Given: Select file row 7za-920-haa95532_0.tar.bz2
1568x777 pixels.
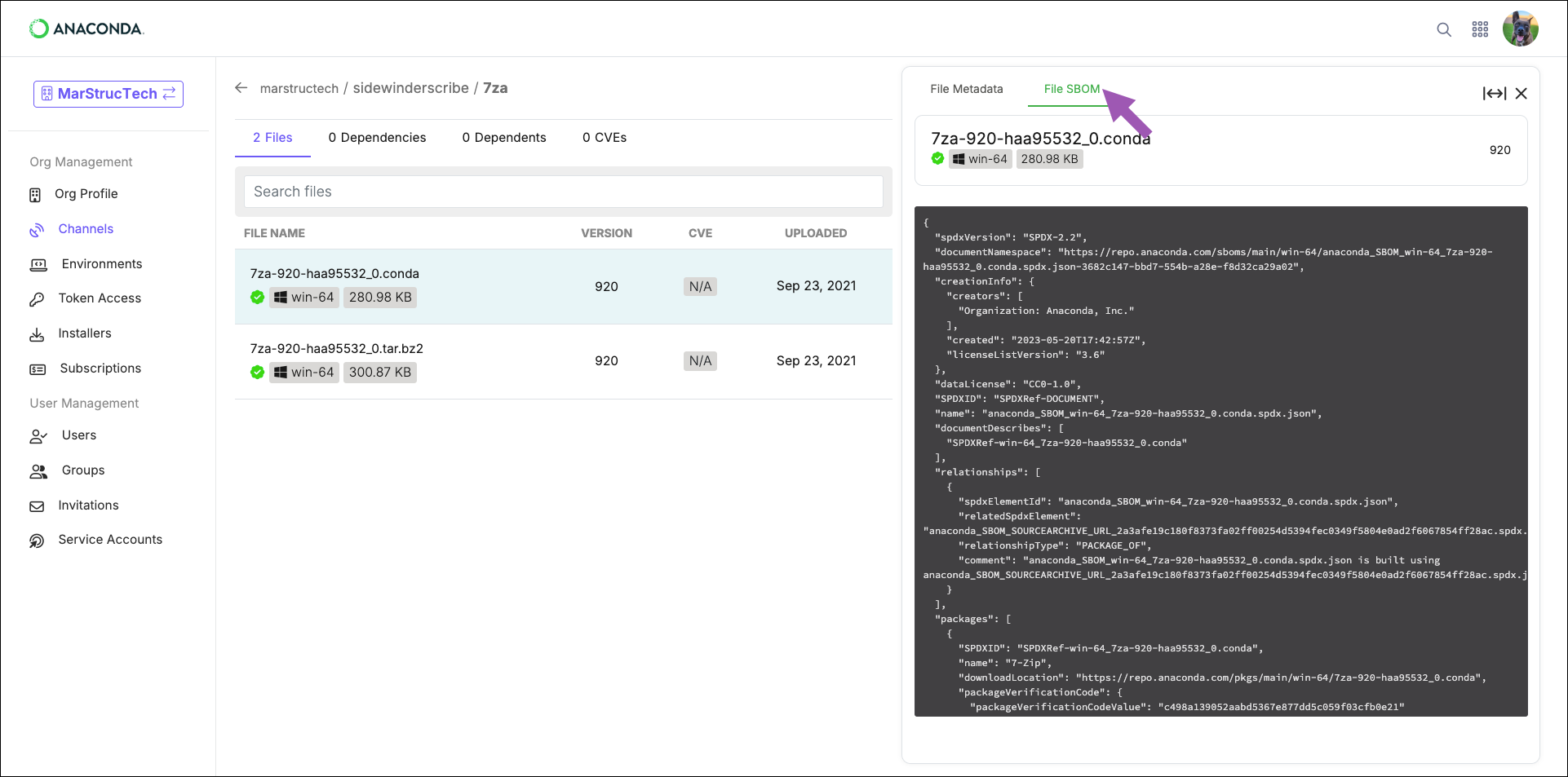Looking at the screenshot, I should click(x=564, y=362).
